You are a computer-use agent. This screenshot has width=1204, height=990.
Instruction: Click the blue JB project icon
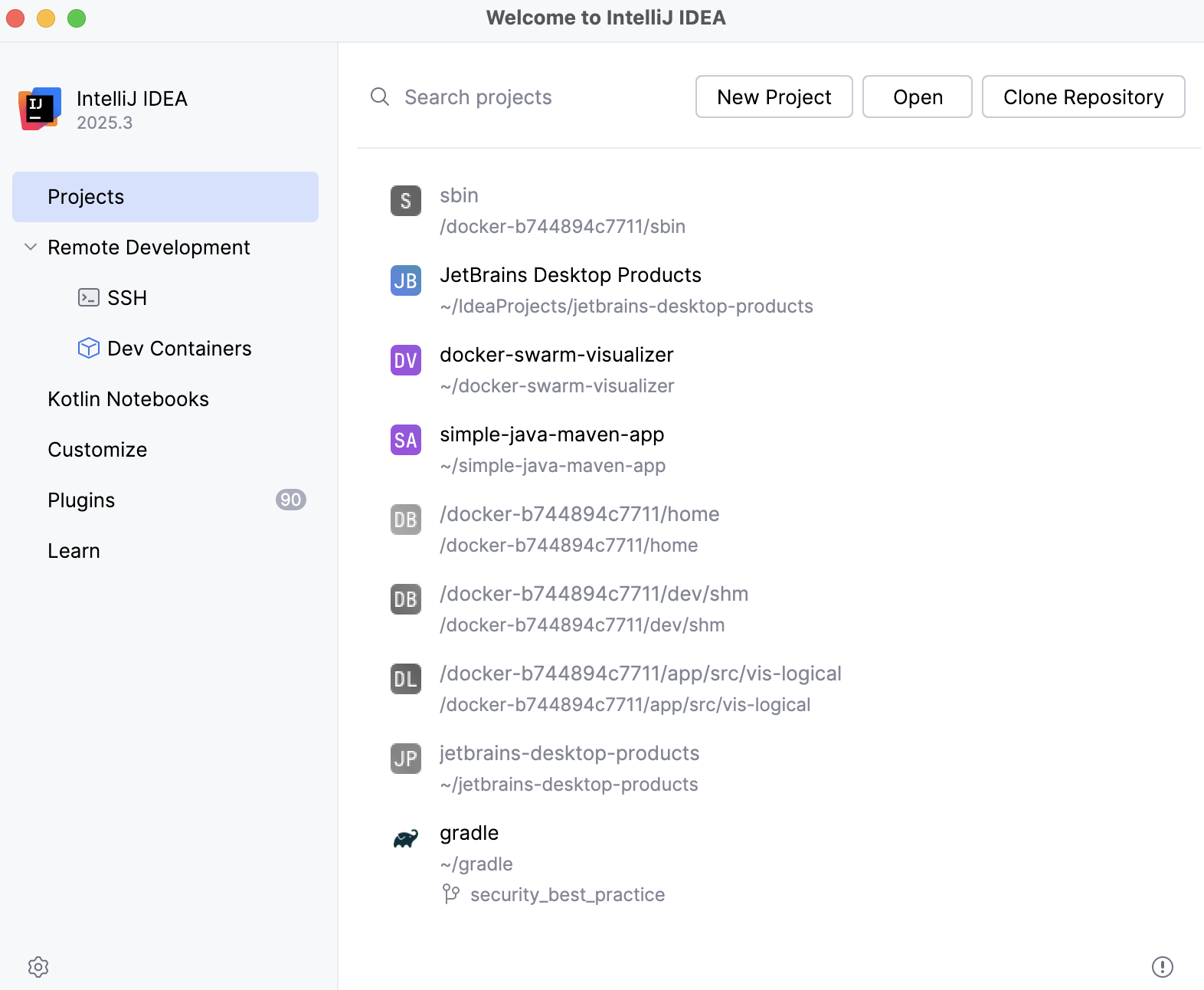(x=406, y=280)
